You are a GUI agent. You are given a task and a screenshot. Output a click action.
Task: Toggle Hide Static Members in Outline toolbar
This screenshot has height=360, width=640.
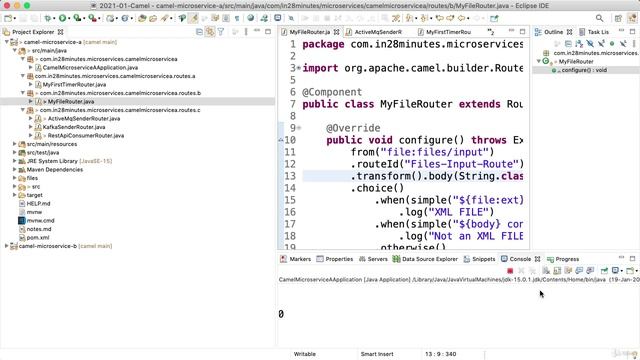pyautogui.click(x=601, y=43)
